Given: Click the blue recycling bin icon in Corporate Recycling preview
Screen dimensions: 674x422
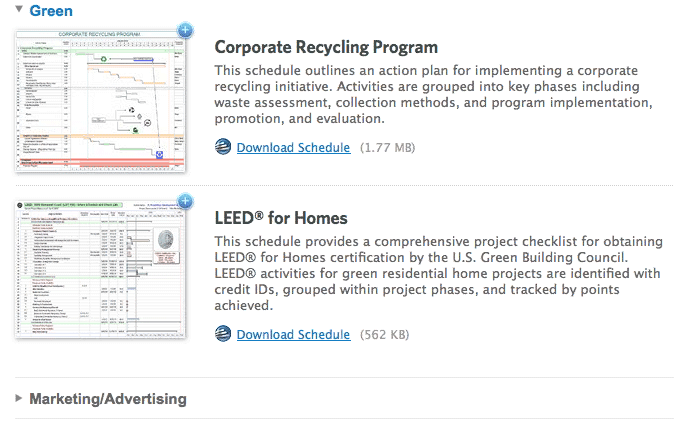Looking at the screenshot, I should (x=159, y=154).
